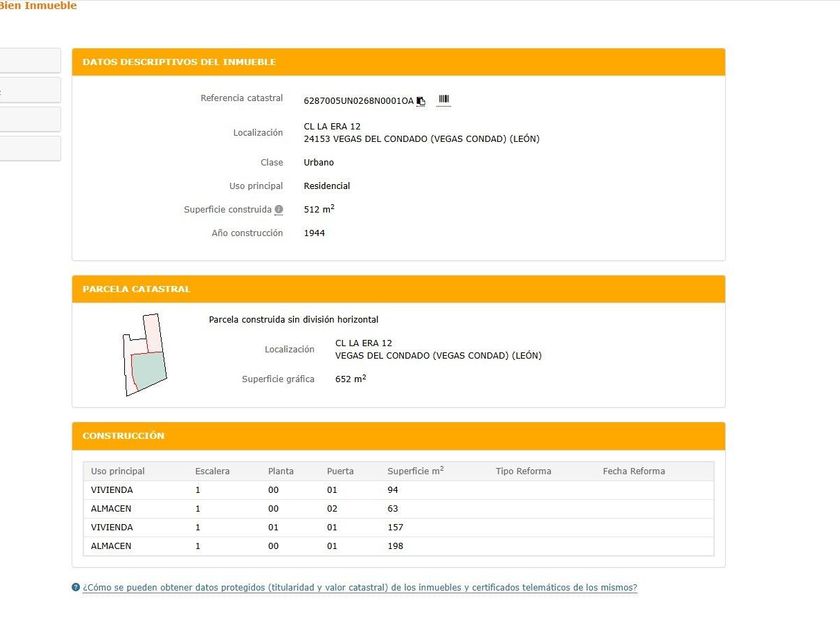Click the blue help question mark icon

[x=76, y=588]
